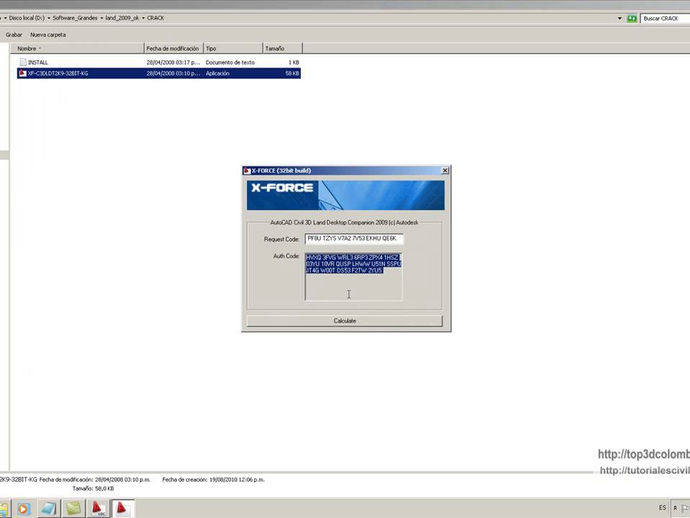The height and width of the screenshot is (518, 690).
Task: Click Nueva carpeta toolbar command
Action: pyautogui.click(x=48, y=35)
